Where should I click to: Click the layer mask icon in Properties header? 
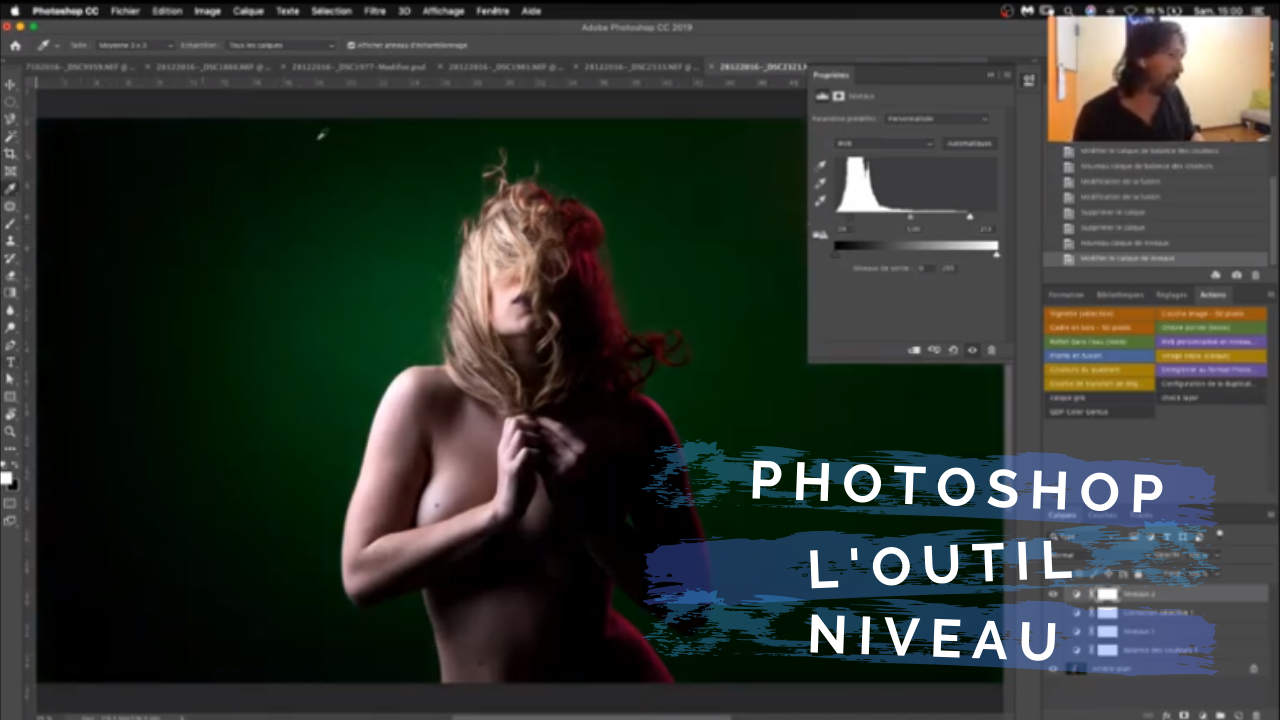coord(840,96)
